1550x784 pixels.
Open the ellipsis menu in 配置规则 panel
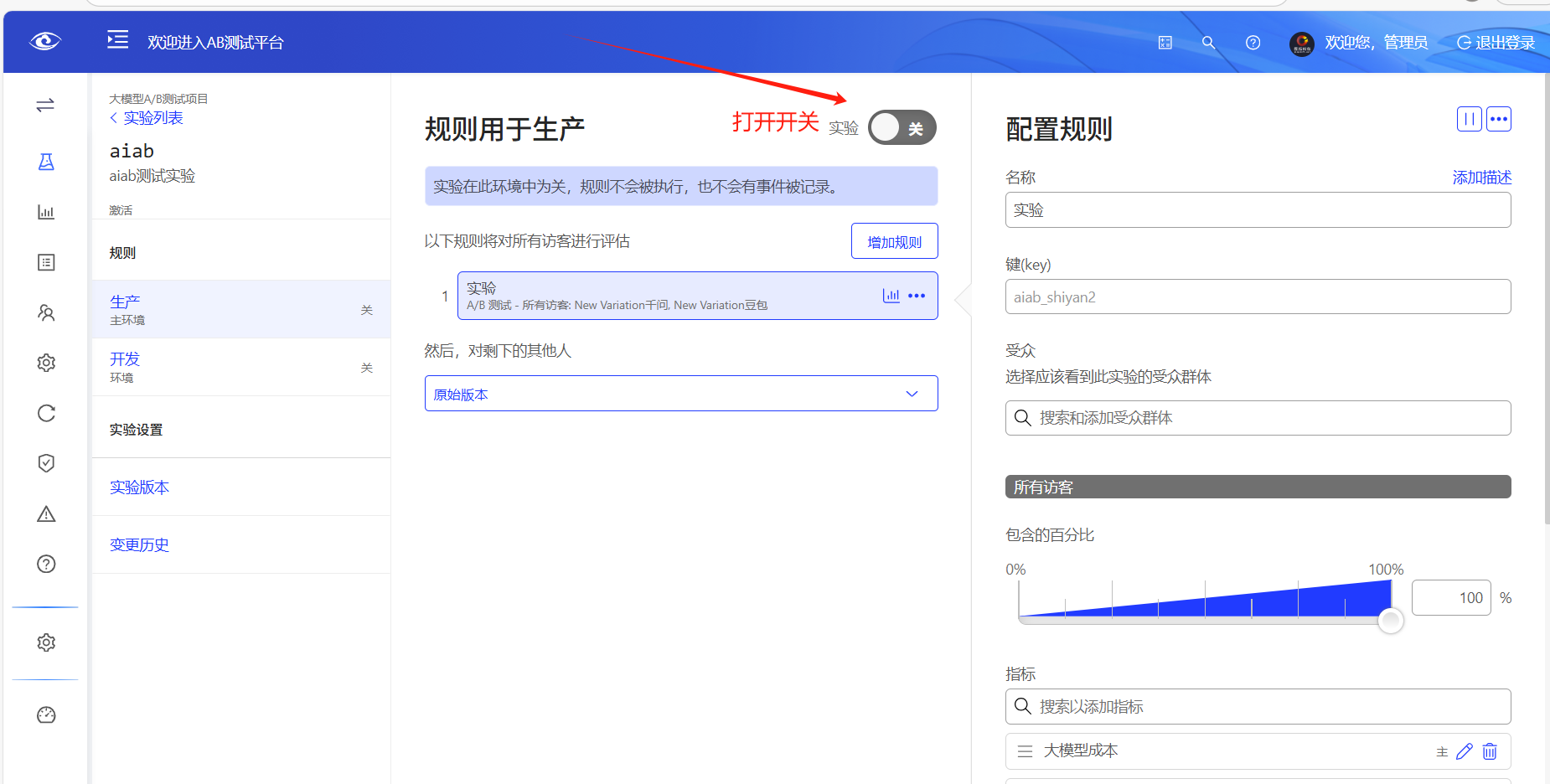point(1499,119)
